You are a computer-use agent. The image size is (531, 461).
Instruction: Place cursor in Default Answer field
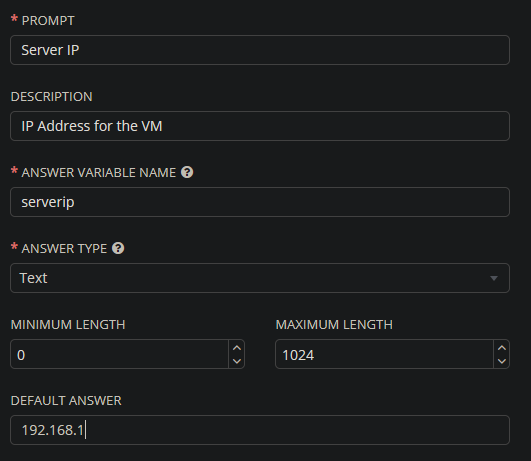[x=260, y=430]
